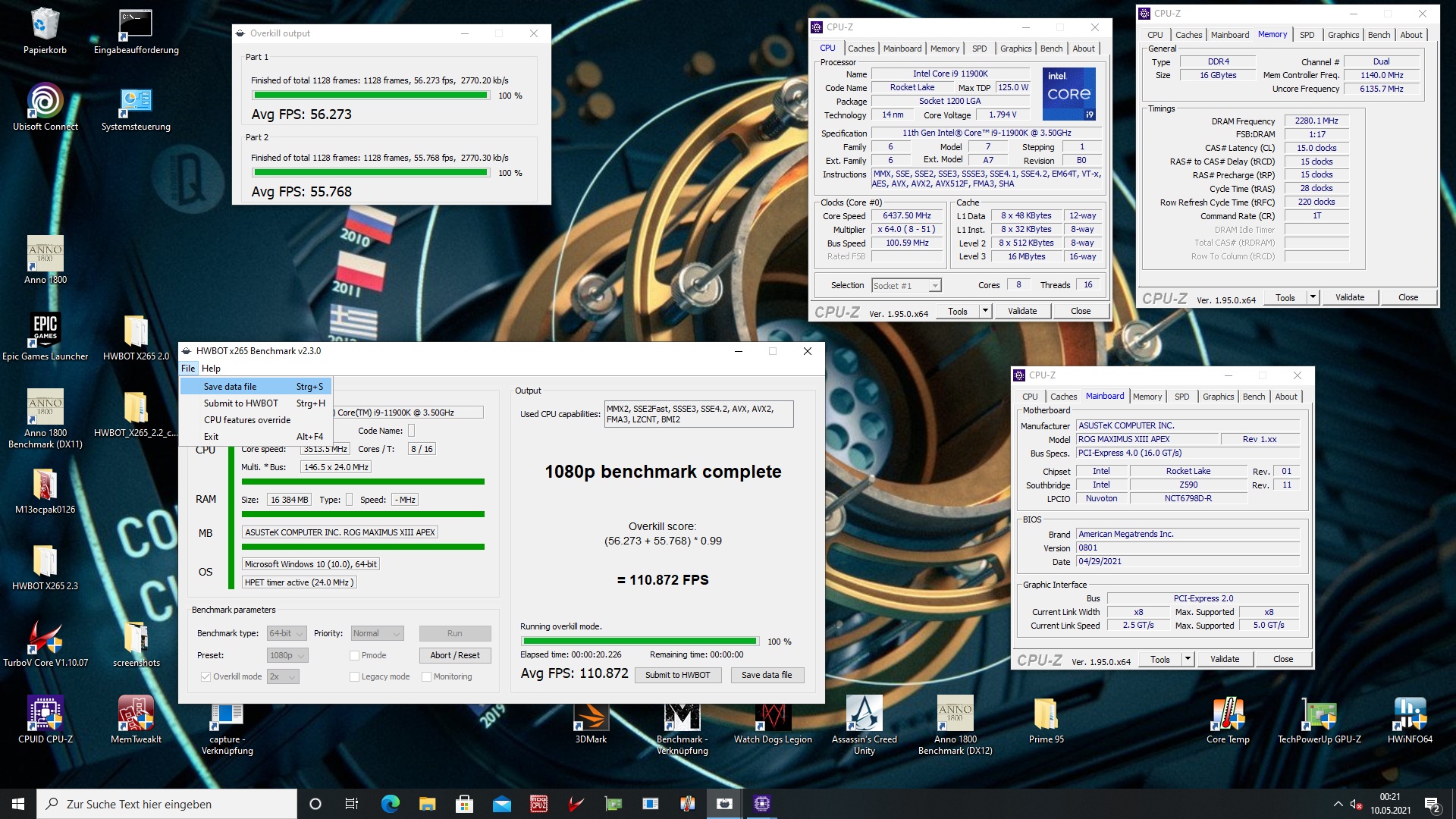This screenshot has height=819, width=1456.
Task: Click Submit to HWBOT button in Output
Action: point(677,675)
